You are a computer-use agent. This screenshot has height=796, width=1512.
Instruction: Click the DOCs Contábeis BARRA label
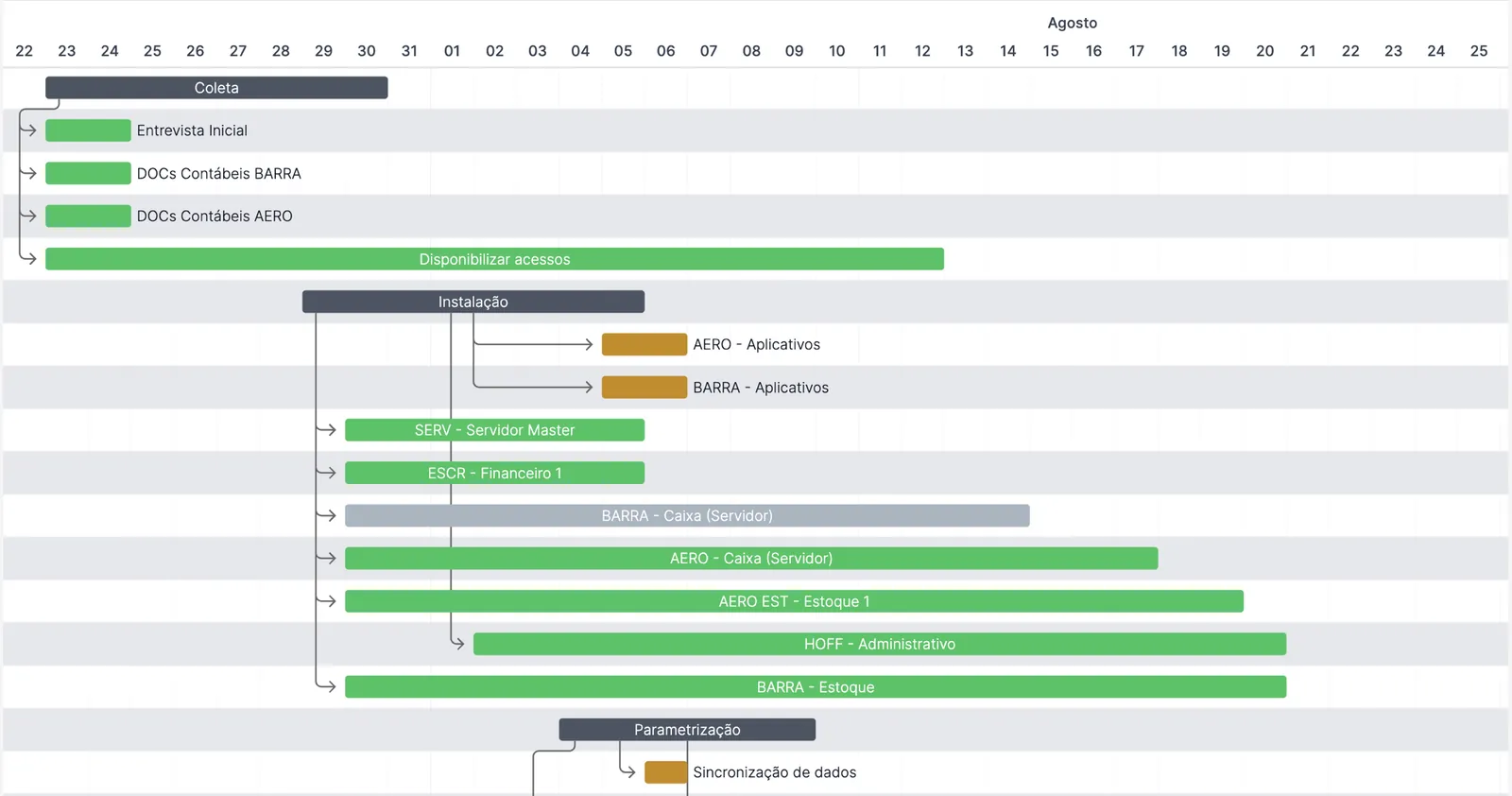(x=218, y=173)
